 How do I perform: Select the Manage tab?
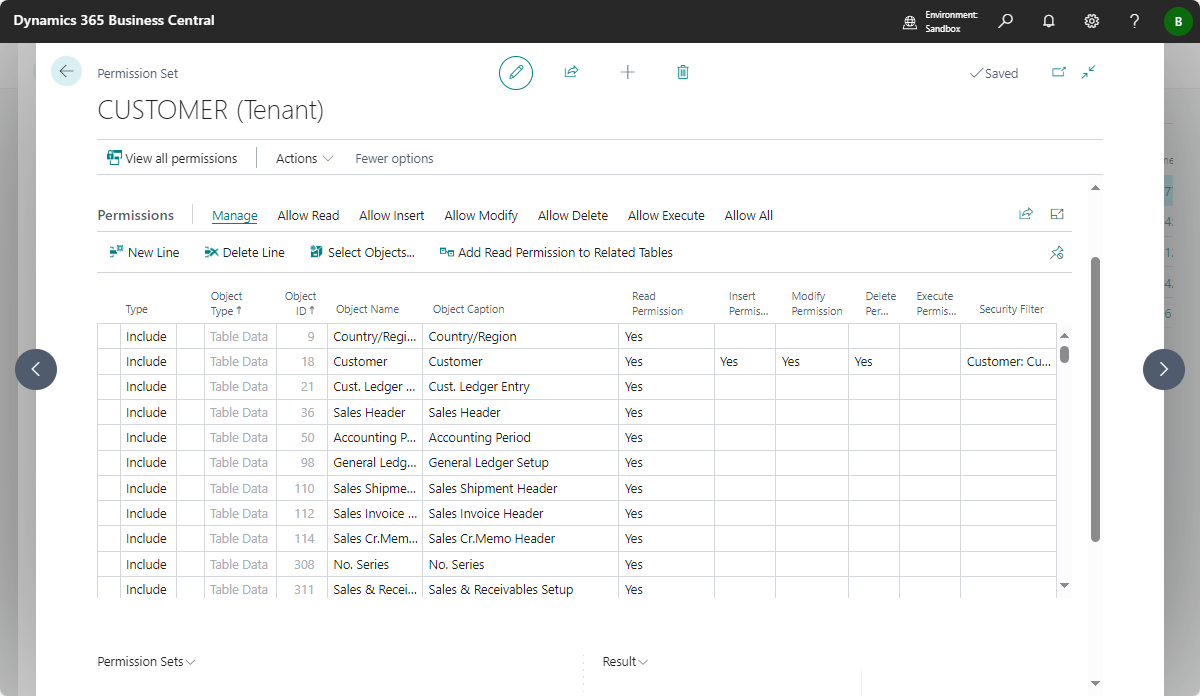[x=235, y=215]
